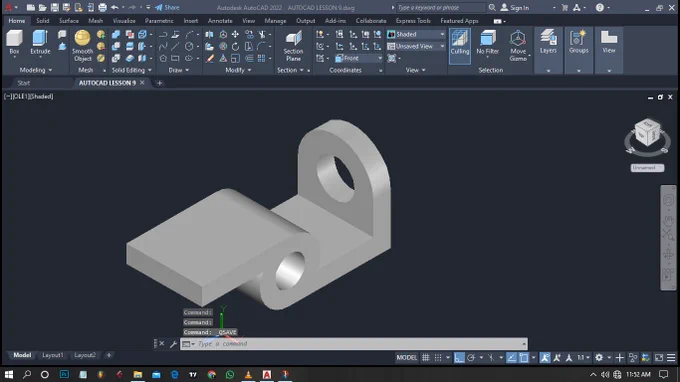Switch to the Visualize ribbon tab
This screenshot has width=680, height=382.
point(124,21)
